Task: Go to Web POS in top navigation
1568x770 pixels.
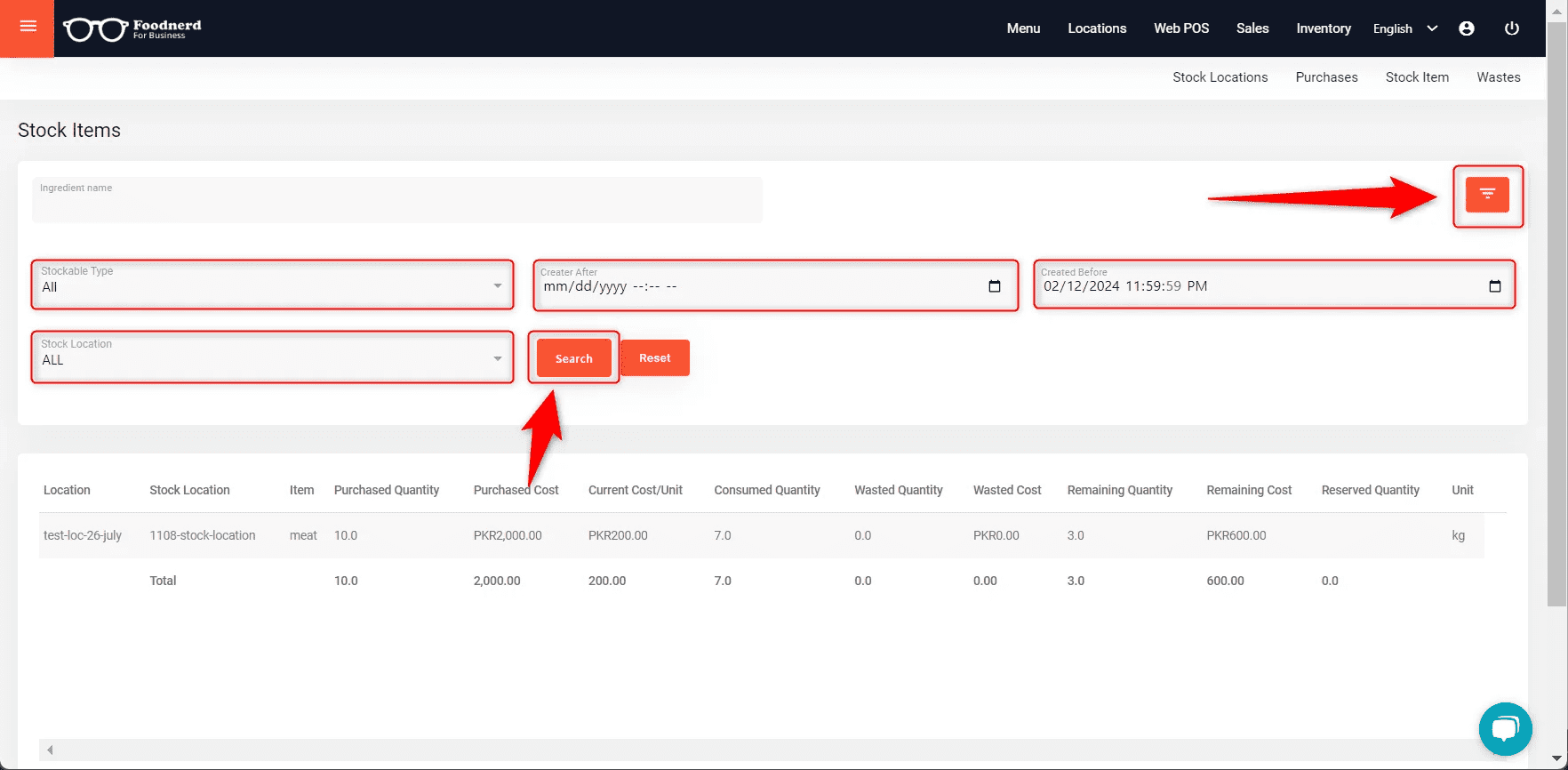Action: click(x=1181, y=28)
